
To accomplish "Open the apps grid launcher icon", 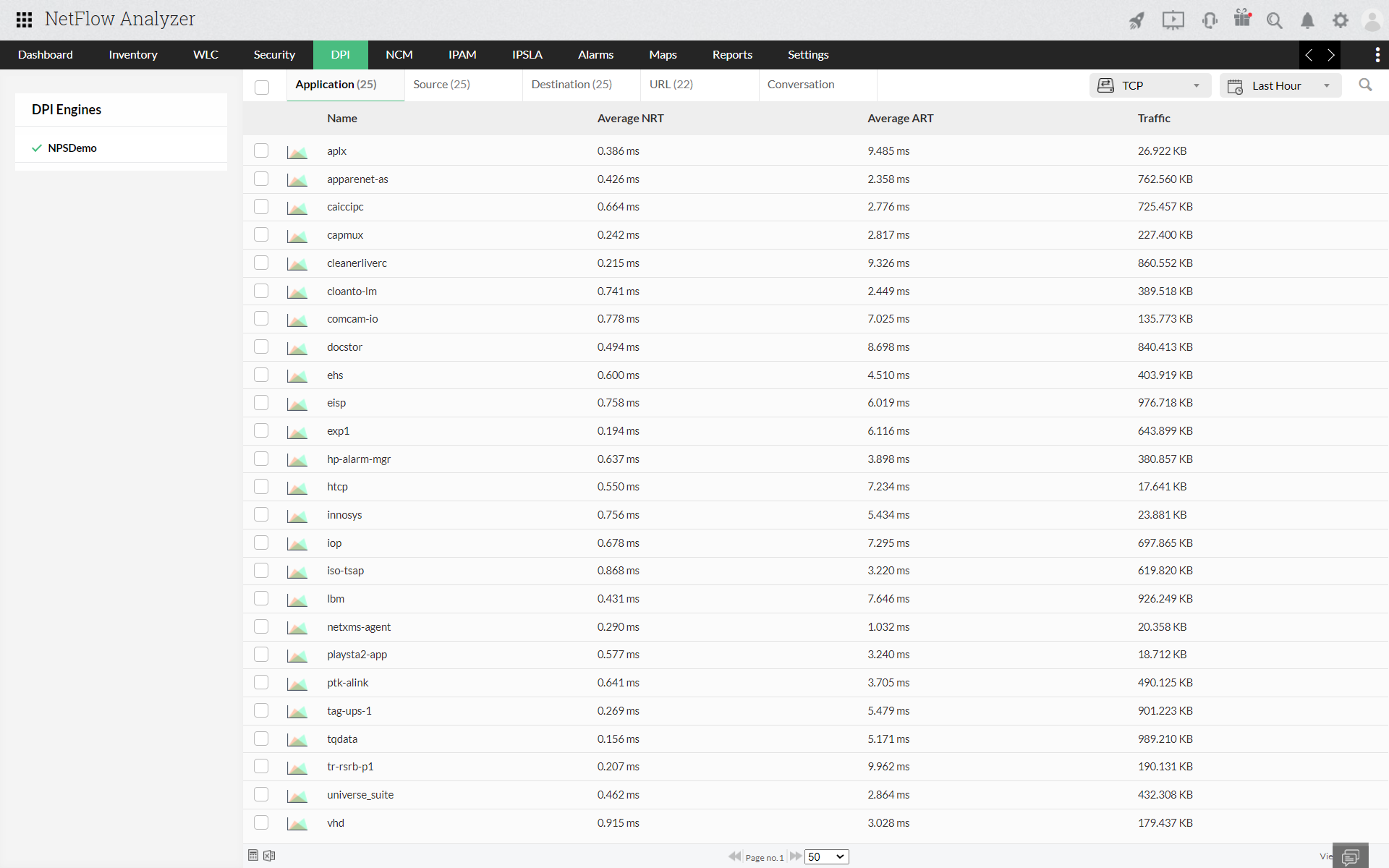I will point(24,20).
